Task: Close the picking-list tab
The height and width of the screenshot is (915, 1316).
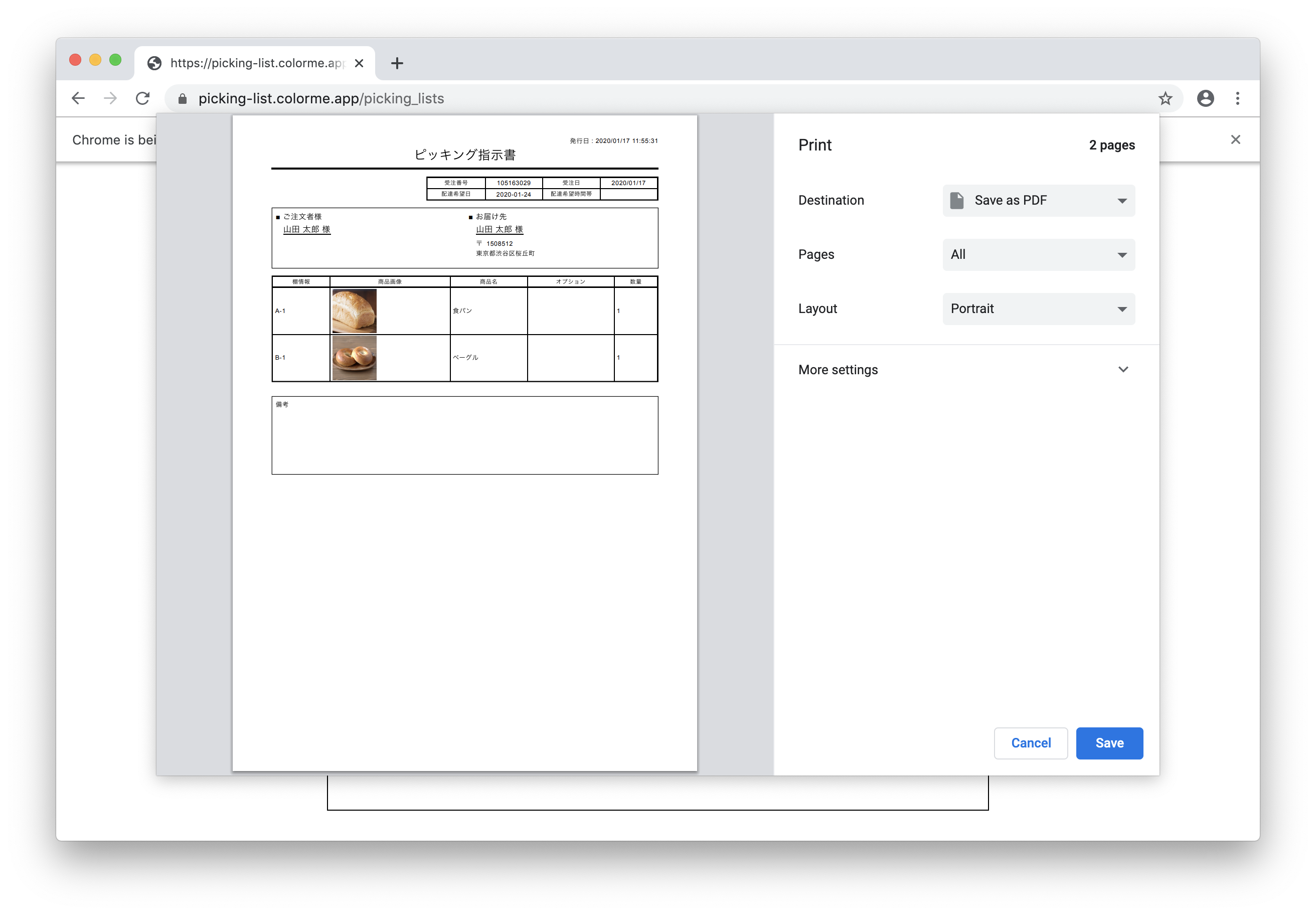Action: coord(359,63)
